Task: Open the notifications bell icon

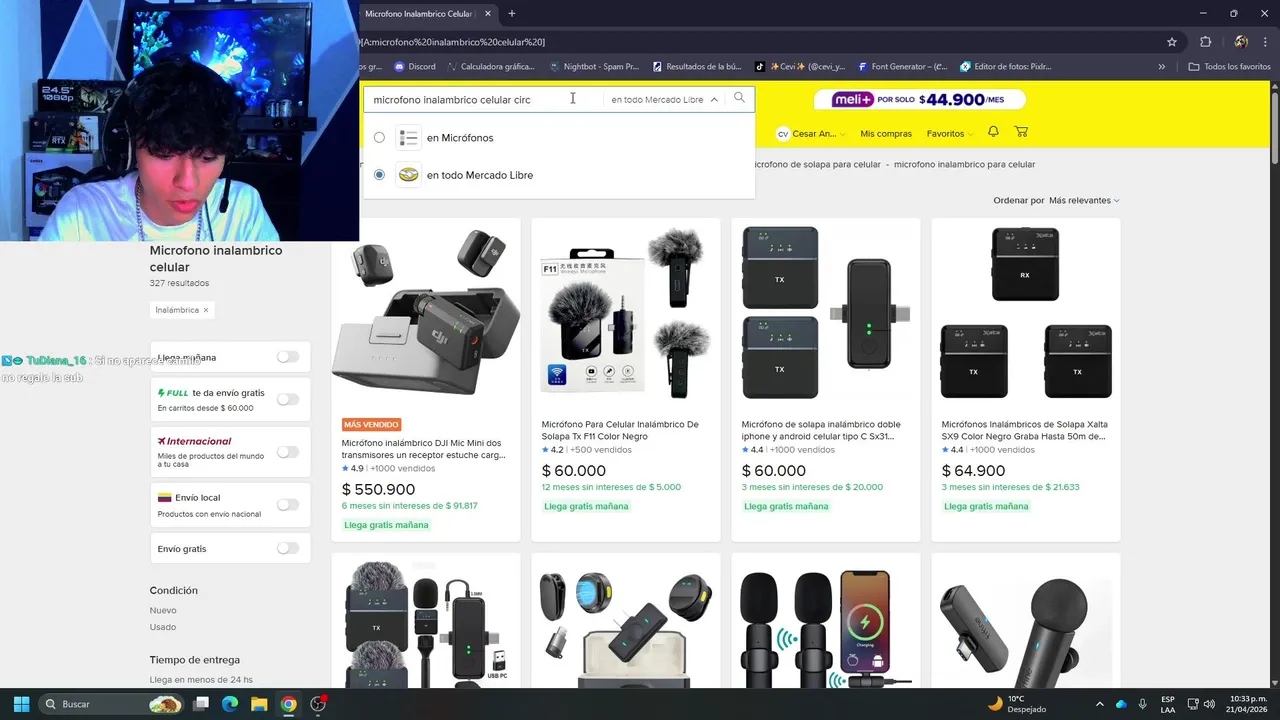Action: (x=993, y=132)
